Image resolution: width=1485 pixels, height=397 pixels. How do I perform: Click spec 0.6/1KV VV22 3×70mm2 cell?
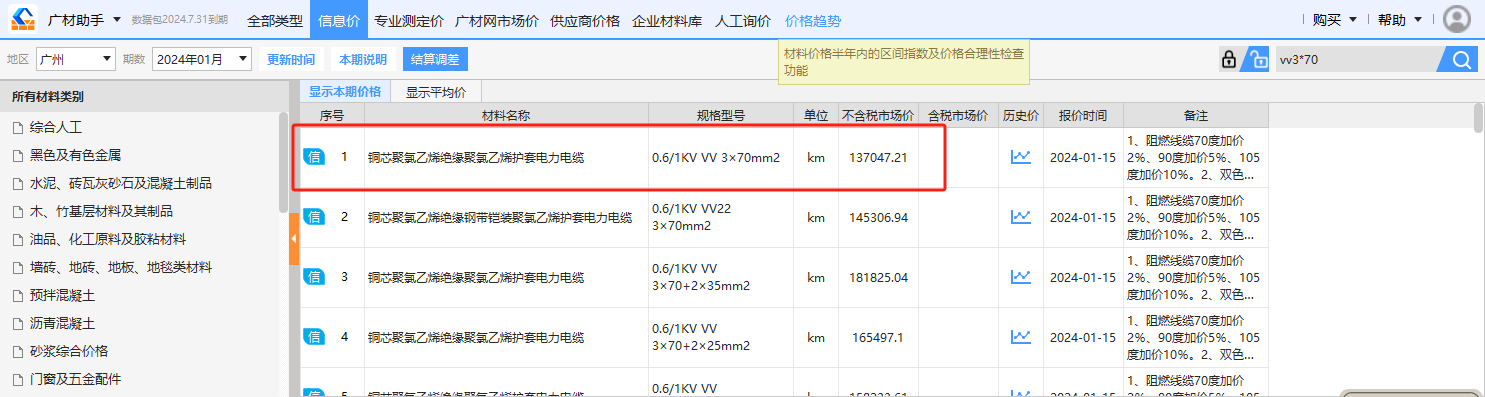(x=721, y=217)
